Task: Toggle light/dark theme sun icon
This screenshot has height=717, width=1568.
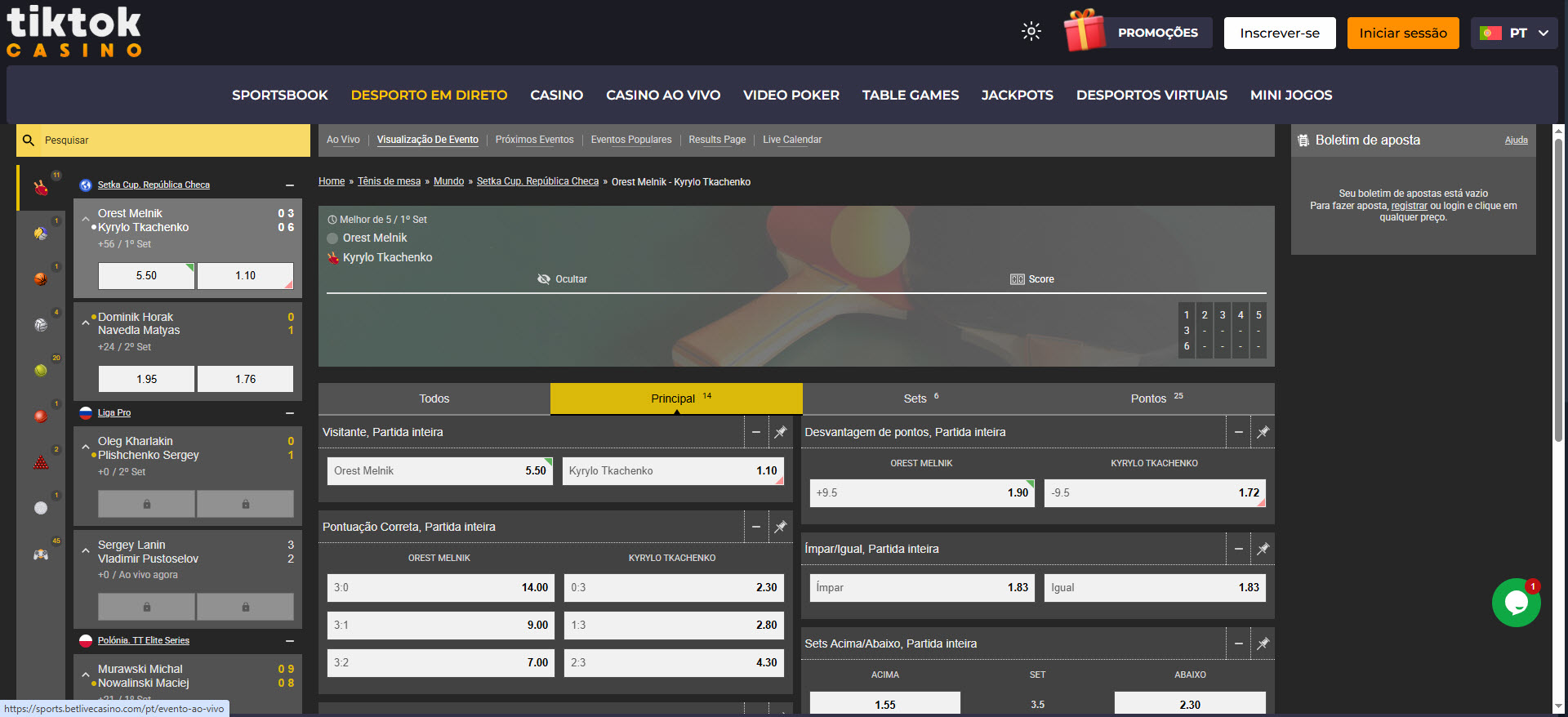Action: pyautogui.click(x=1031, y=32)
